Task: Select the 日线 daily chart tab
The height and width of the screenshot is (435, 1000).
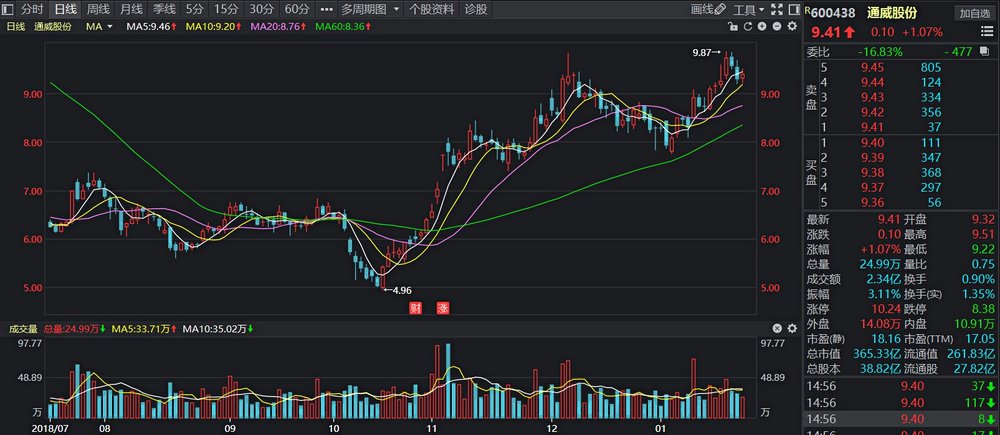Action: pos(65,9)
